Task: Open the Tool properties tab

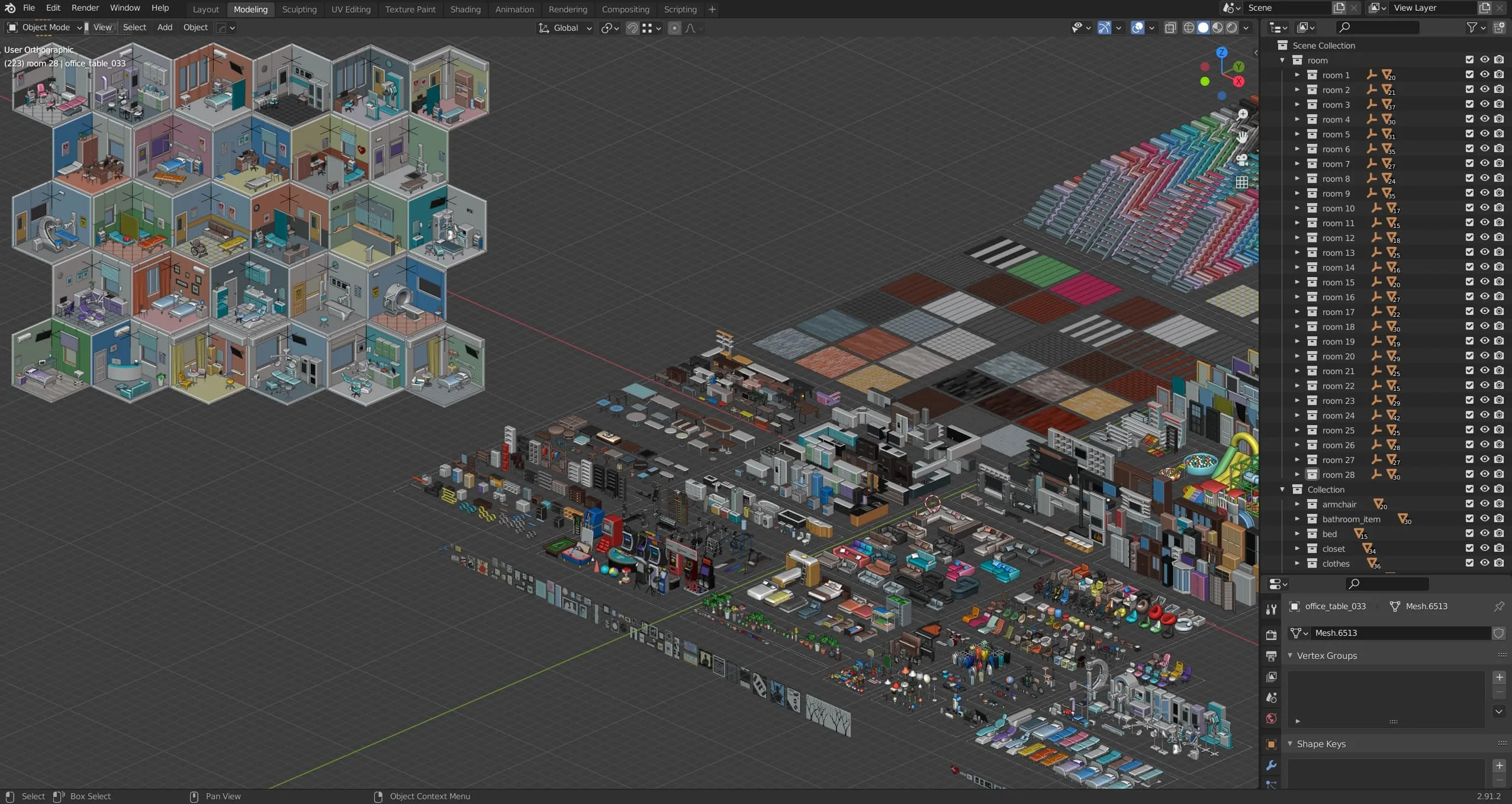Action: (1271, 609)
